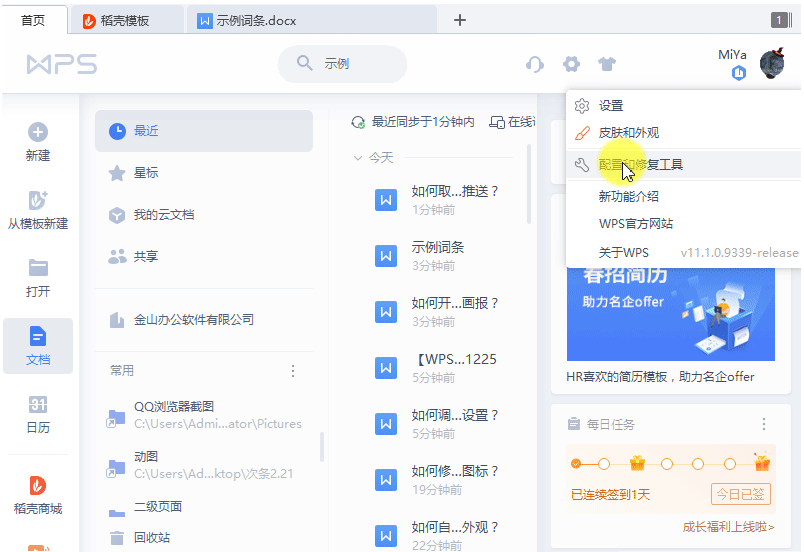
Task: Click the trash icon beside 回收站
Action: tap(117, 538)
